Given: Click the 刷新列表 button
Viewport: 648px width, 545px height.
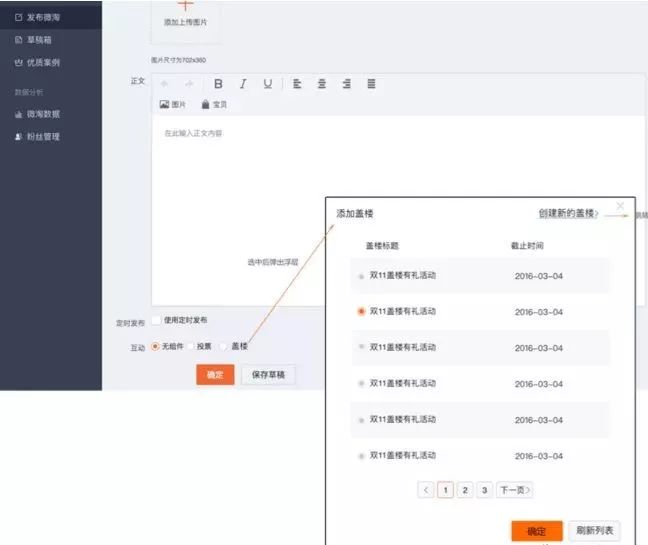Looking at the screenshot, I should pos(595,531).
